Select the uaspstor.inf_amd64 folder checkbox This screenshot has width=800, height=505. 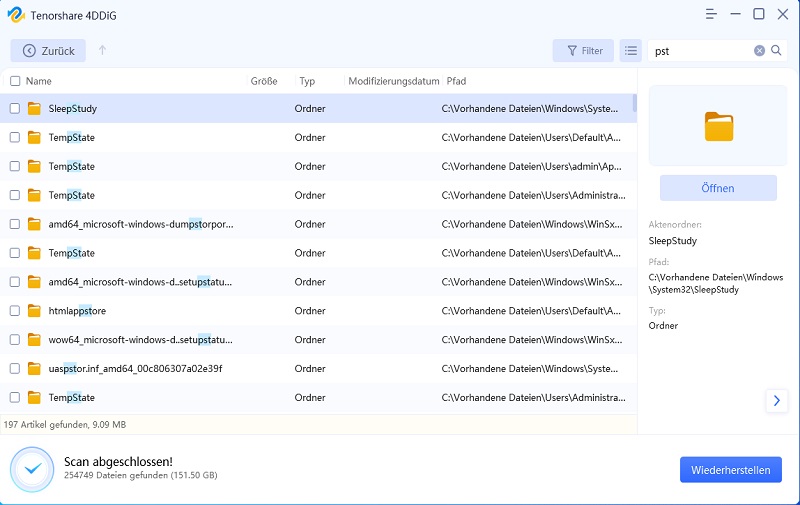(15, 368)
